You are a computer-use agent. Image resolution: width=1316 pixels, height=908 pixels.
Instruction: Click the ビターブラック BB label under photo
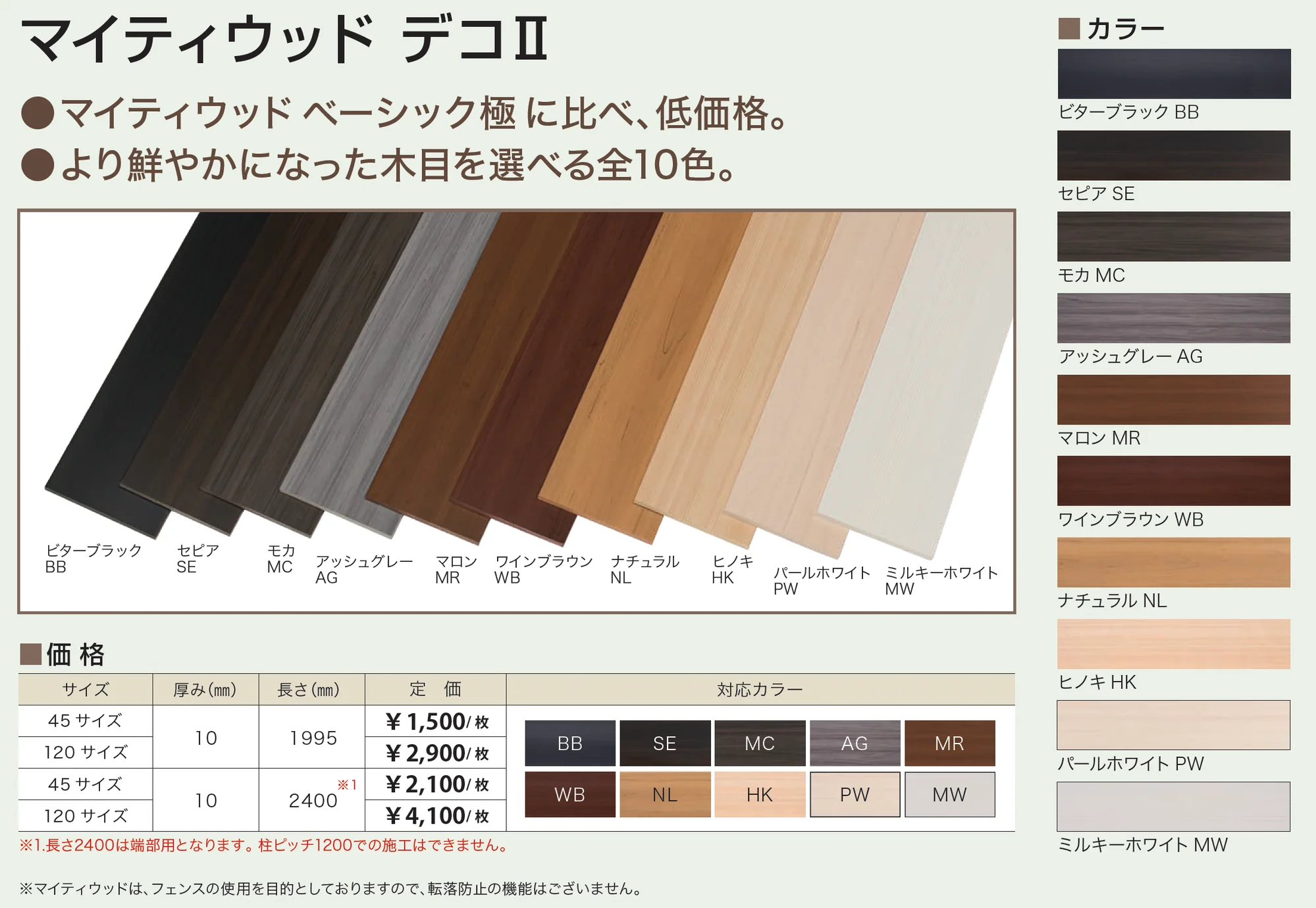coord(93,559)
